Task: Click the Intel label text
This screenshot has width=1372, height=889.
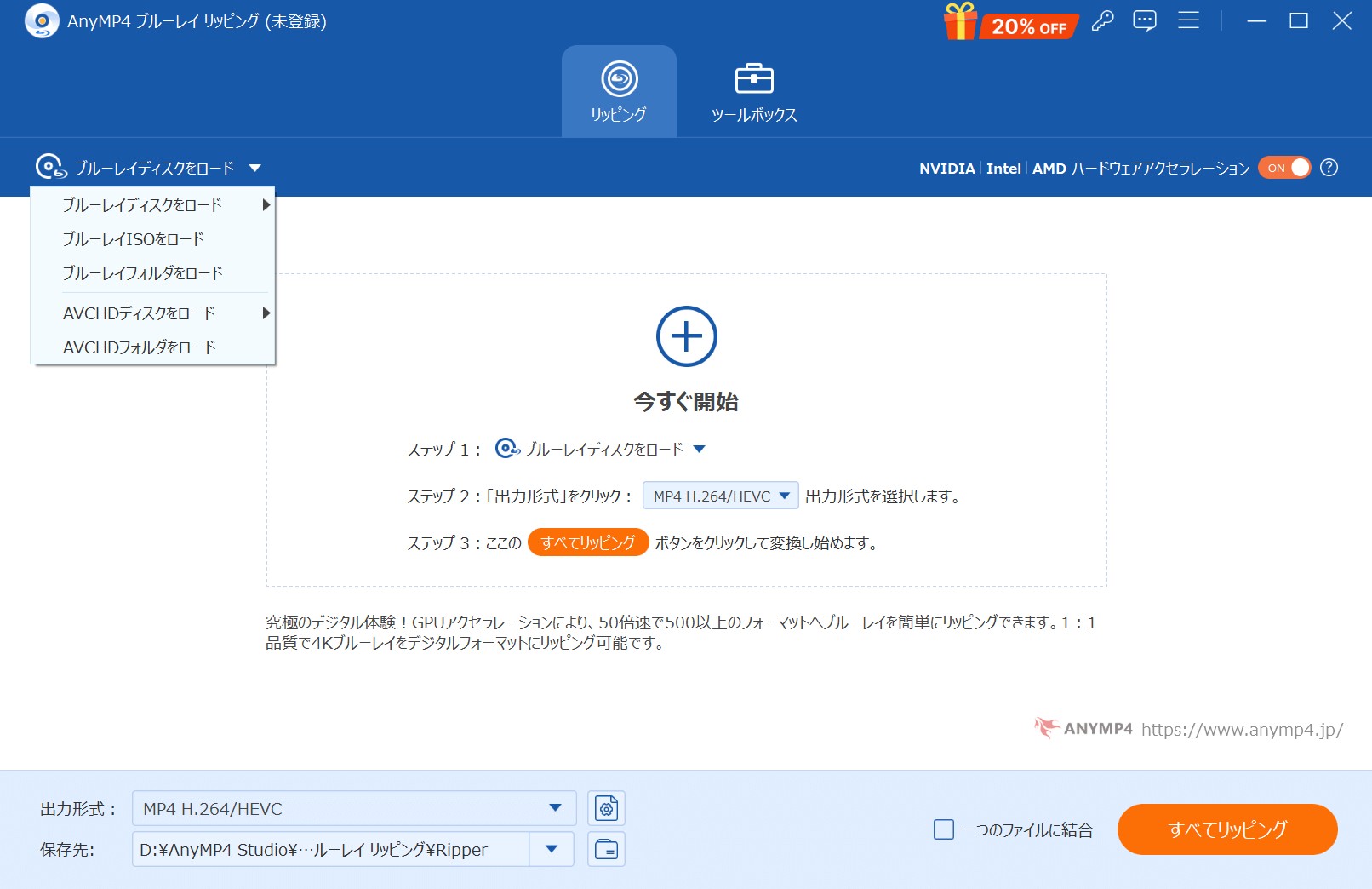Action: (x=1003, y=169)
